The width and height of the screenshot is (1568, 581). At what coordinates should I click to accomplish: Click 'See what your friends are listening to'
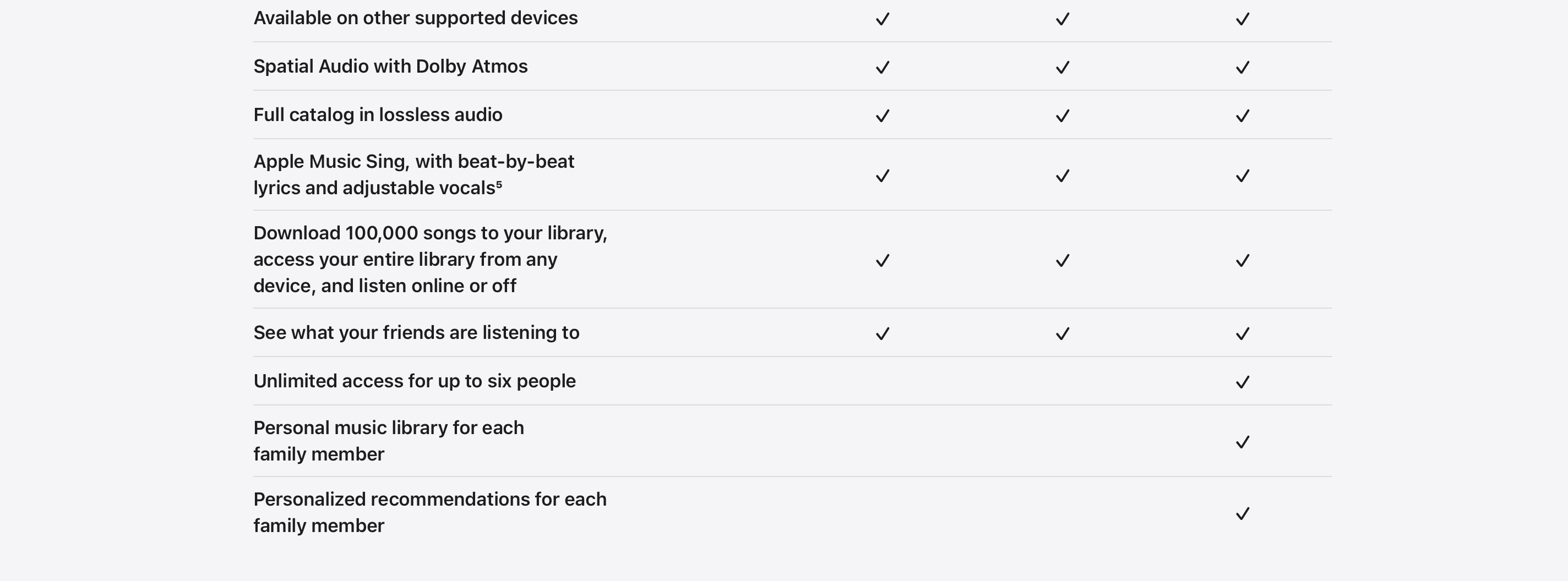point(416,333)
